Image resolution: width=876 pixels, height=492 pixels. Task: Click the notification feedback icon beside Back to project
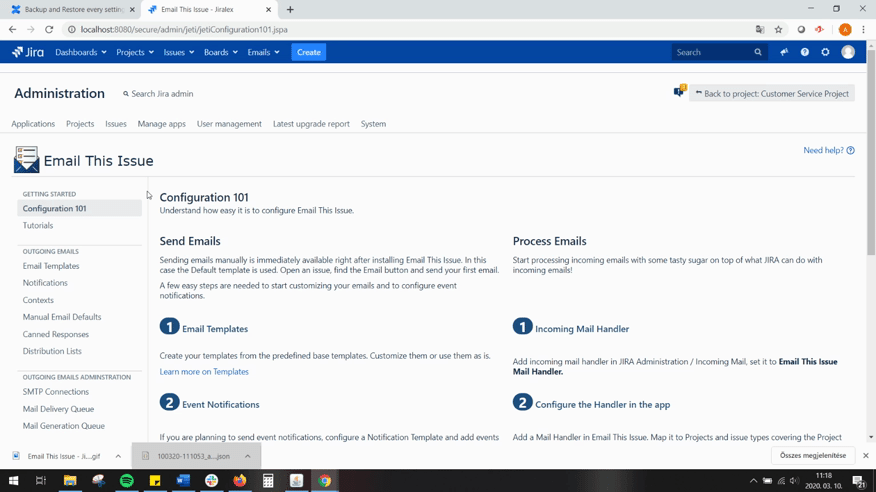pyautogui.click(x=679, y=92)
